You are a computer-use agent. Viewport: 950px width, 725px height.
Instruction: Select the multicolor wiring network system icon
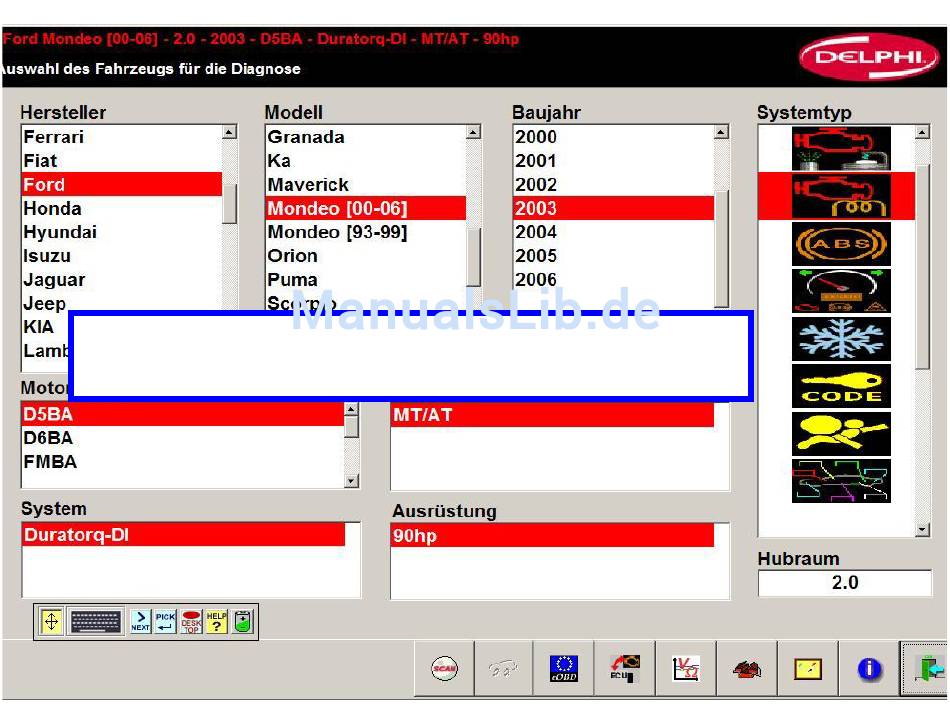tap(841, 481)
